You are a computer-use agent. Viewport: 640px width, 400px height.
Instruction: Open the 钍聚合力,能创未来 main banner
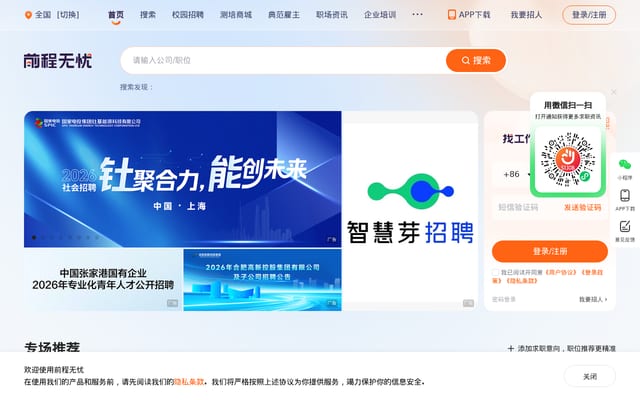(182, 179)
